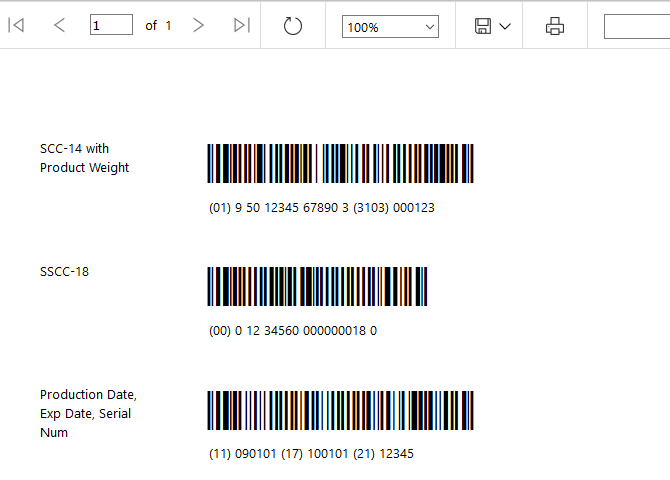
Task: Select text "(11) 090101 (17) 100101 (21) 12345"
Action: pos(311,454)
